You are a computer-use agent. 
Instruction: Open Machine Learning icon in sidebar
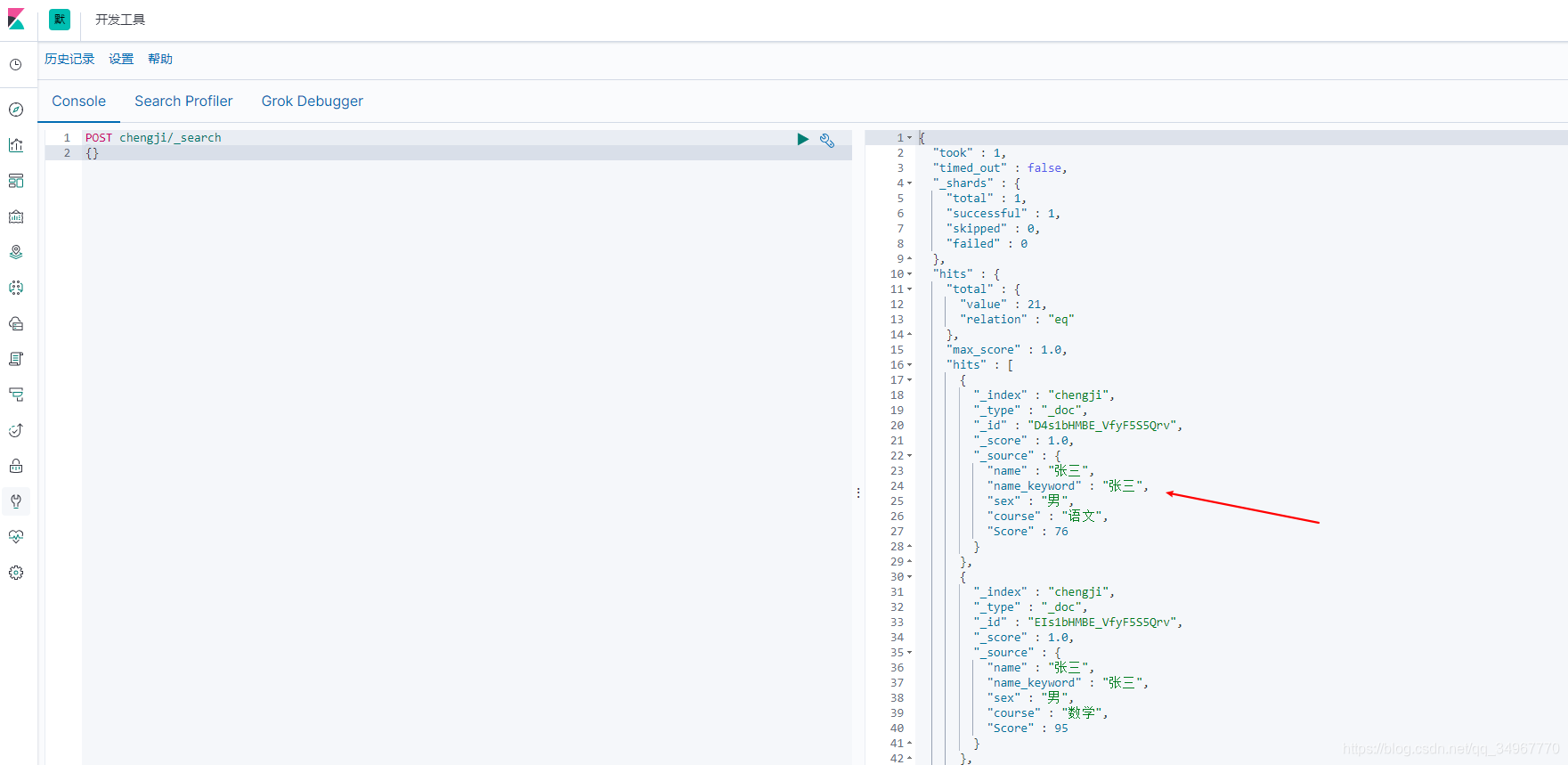tap(16, 288)
